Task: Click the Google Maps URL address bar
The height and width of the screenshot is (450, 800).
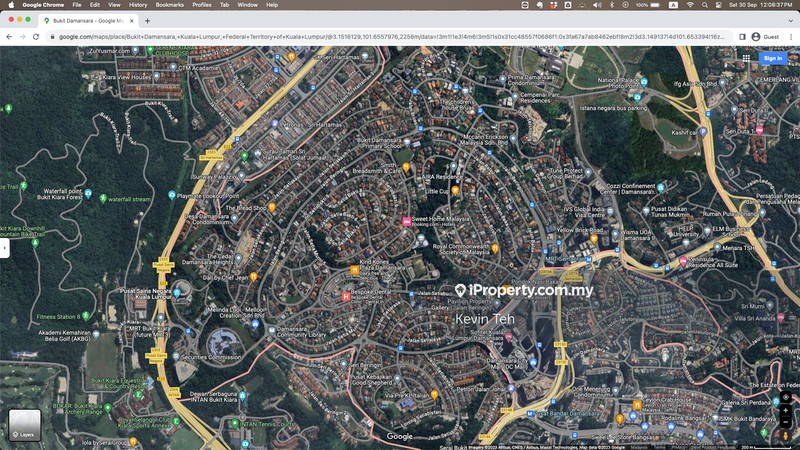Action: coord(390,37)
